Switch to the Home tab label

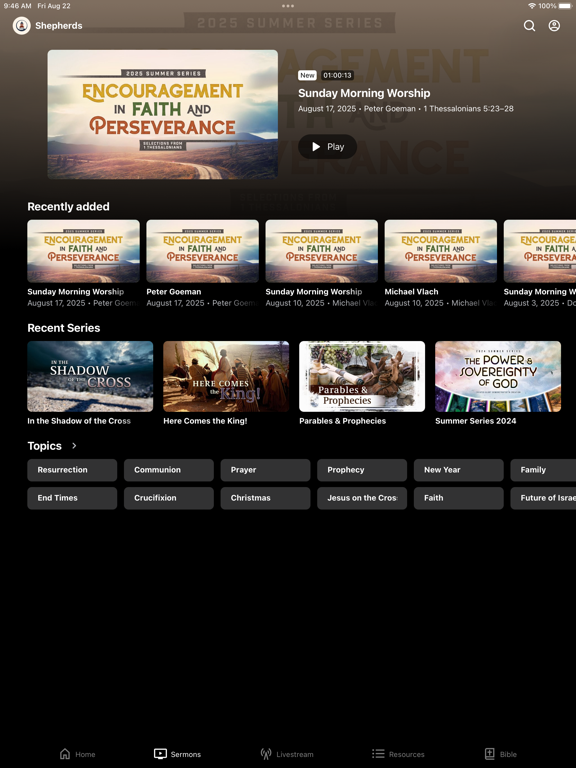(x=85, y=754)
